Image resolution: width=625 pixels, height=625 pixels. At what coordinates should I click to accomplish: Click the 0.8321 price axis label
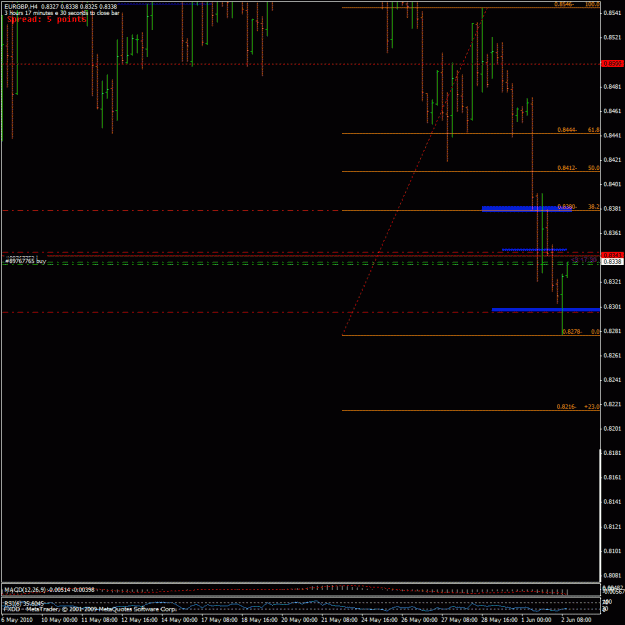[612, 282]
